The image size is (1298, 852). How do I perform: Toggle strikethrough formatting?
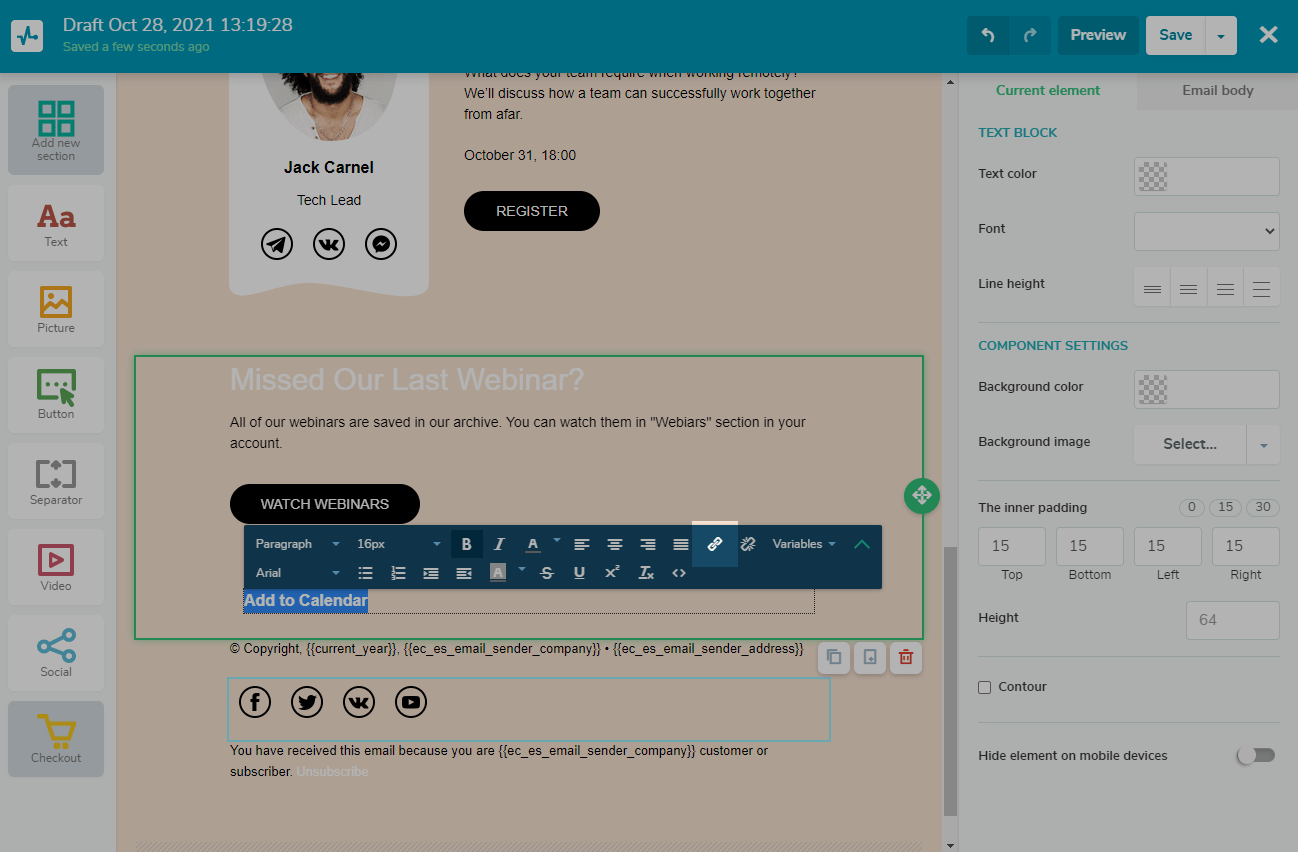pos(546,573)
